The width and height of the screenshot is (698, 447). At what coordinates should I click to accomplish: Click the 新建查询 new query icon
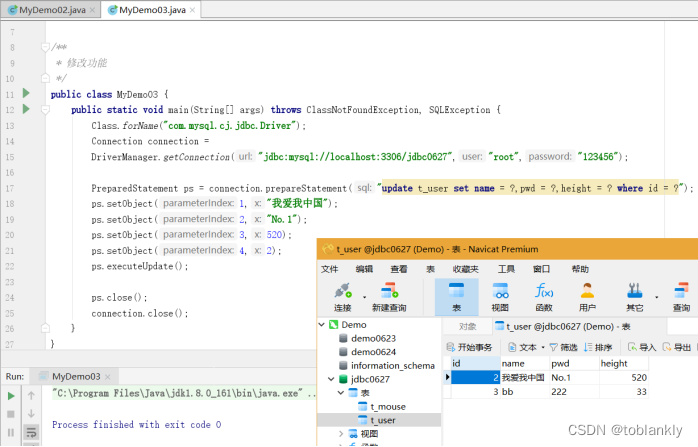coord(389,297)
